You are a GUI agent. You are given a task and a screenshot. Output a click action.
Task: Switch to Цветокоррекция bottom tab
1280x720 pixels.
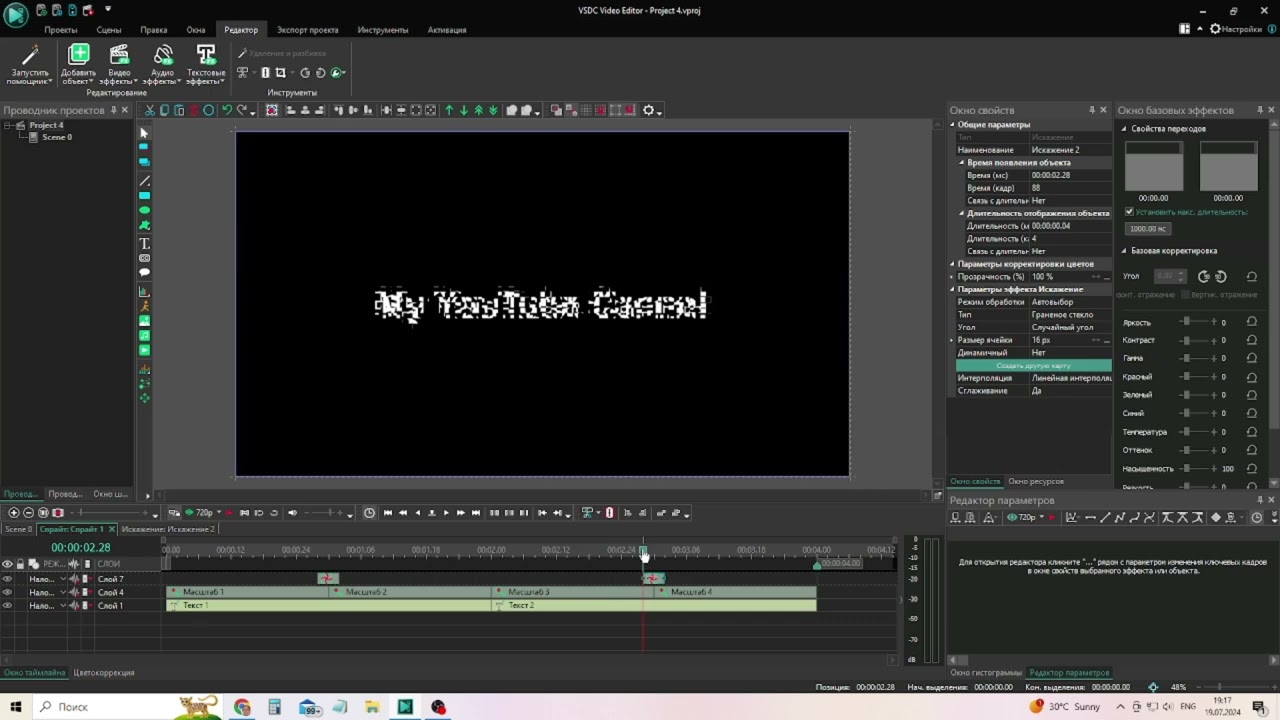(104, 673)
